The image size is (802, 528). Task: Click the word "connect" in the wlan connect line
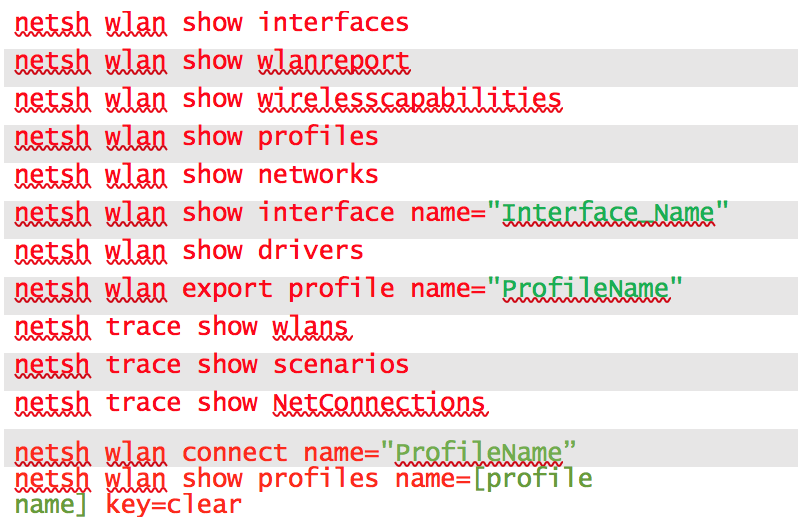[234, 453]
